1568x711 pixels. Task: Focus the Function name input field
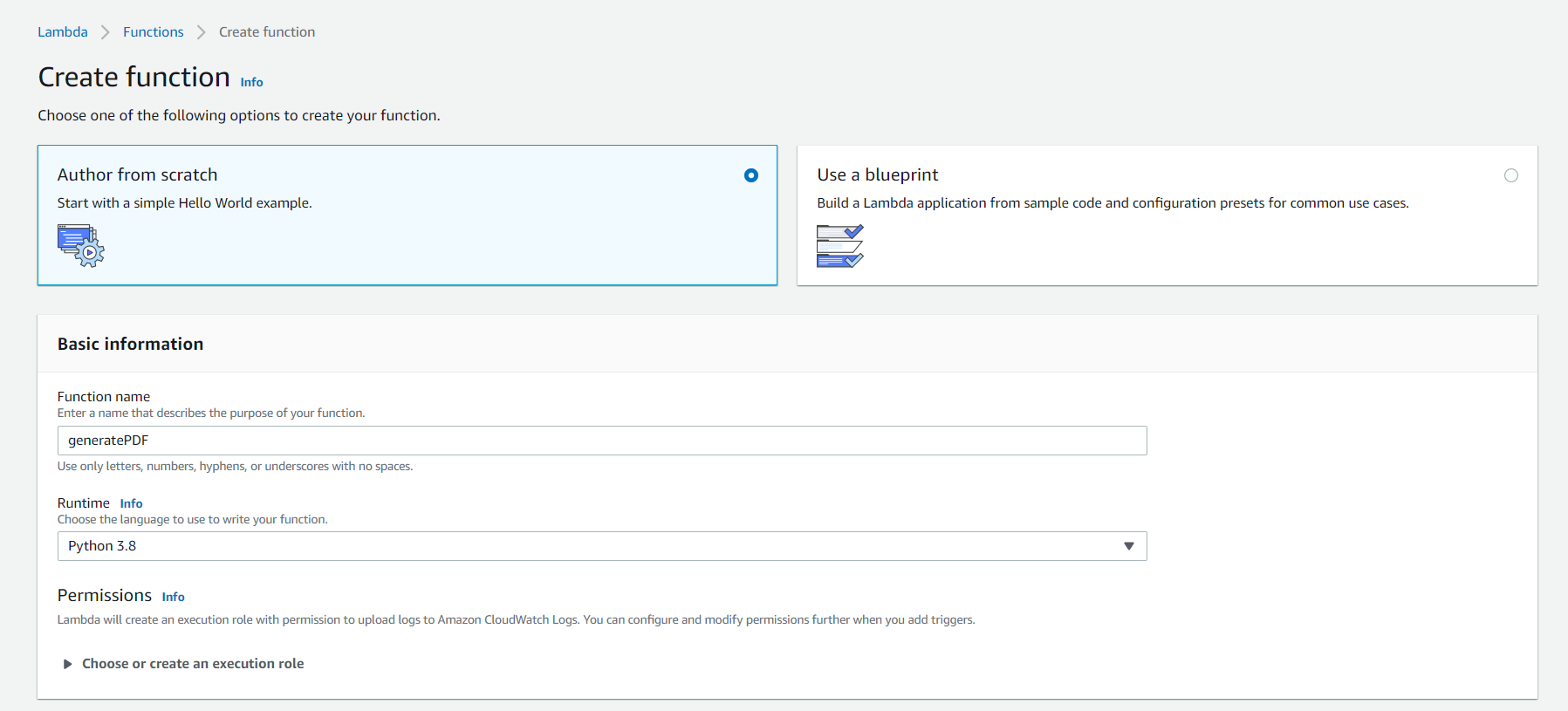(x=602, y=441)
